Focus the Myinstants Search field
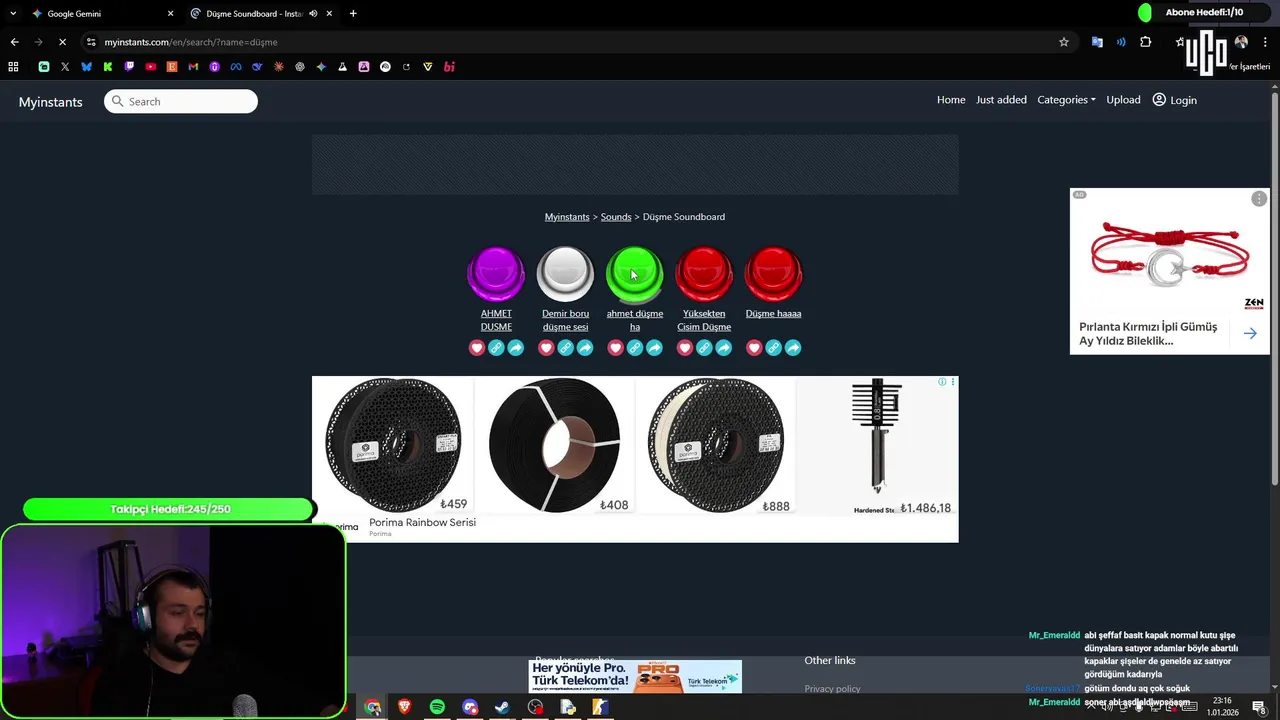The height and width of the screenshot is (720, 1280). coord(181,101)
